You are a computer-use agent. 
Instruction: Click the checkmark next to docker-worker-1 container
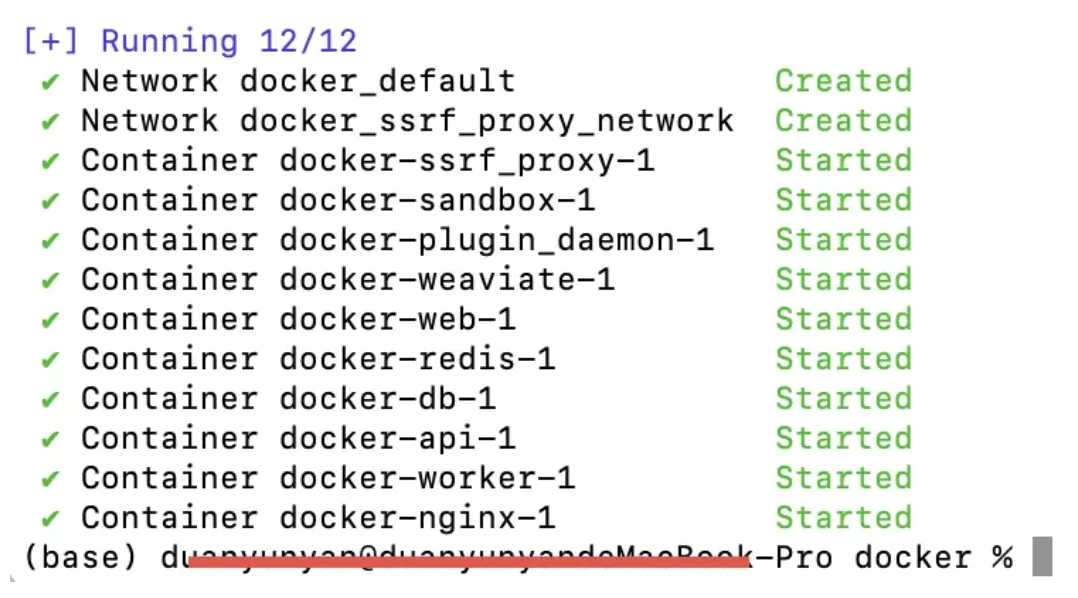click(50, 479)
